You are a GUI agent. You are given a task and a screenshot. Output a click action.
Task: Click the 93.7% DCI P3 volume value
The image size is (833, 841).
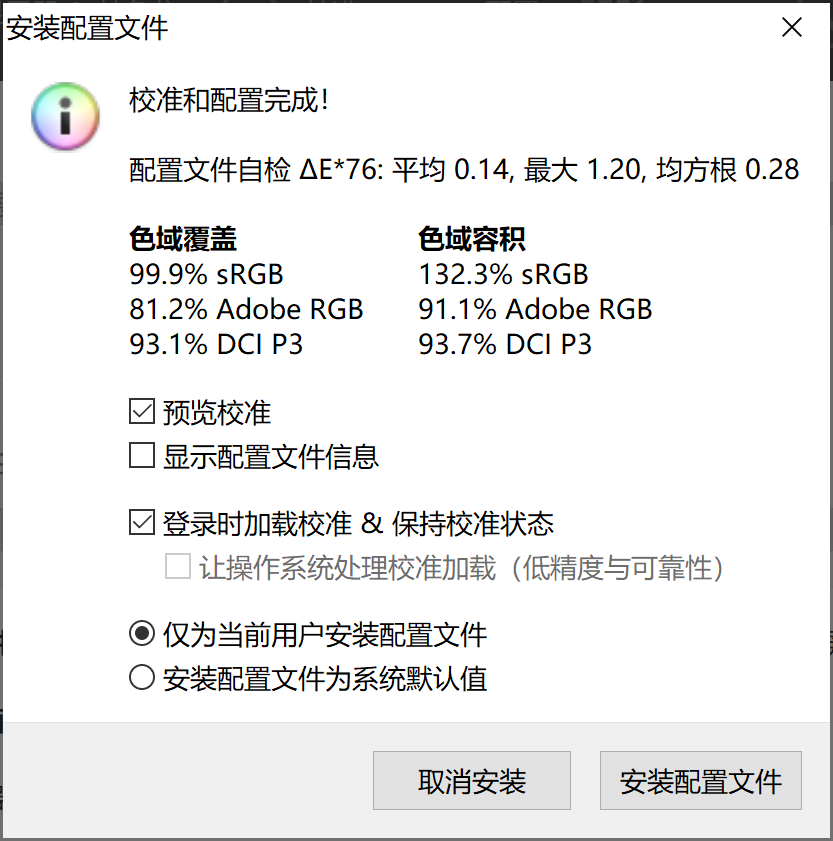click(x=505, y=345)
